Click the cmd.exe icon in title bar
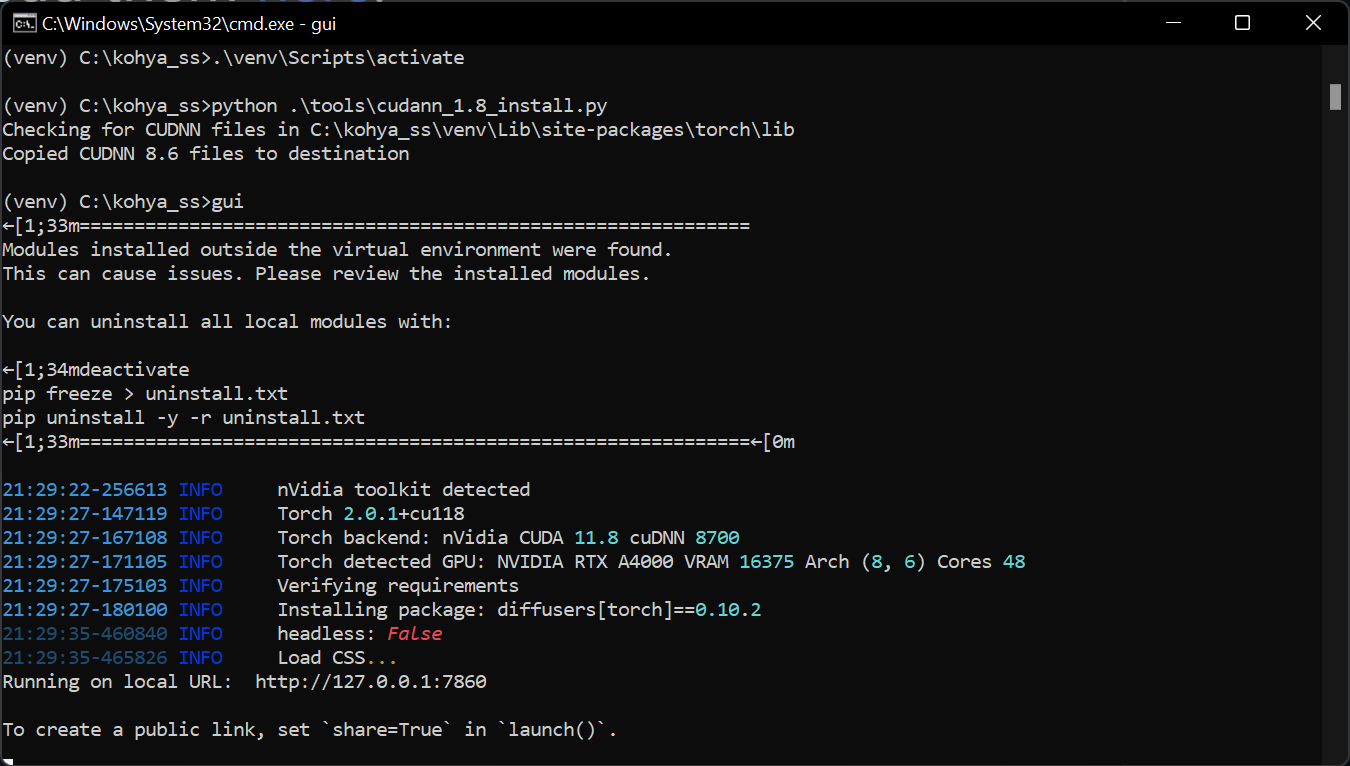The height and width of the screenshot is (766, 1350). pyautogui.click(x=25, y=23)
